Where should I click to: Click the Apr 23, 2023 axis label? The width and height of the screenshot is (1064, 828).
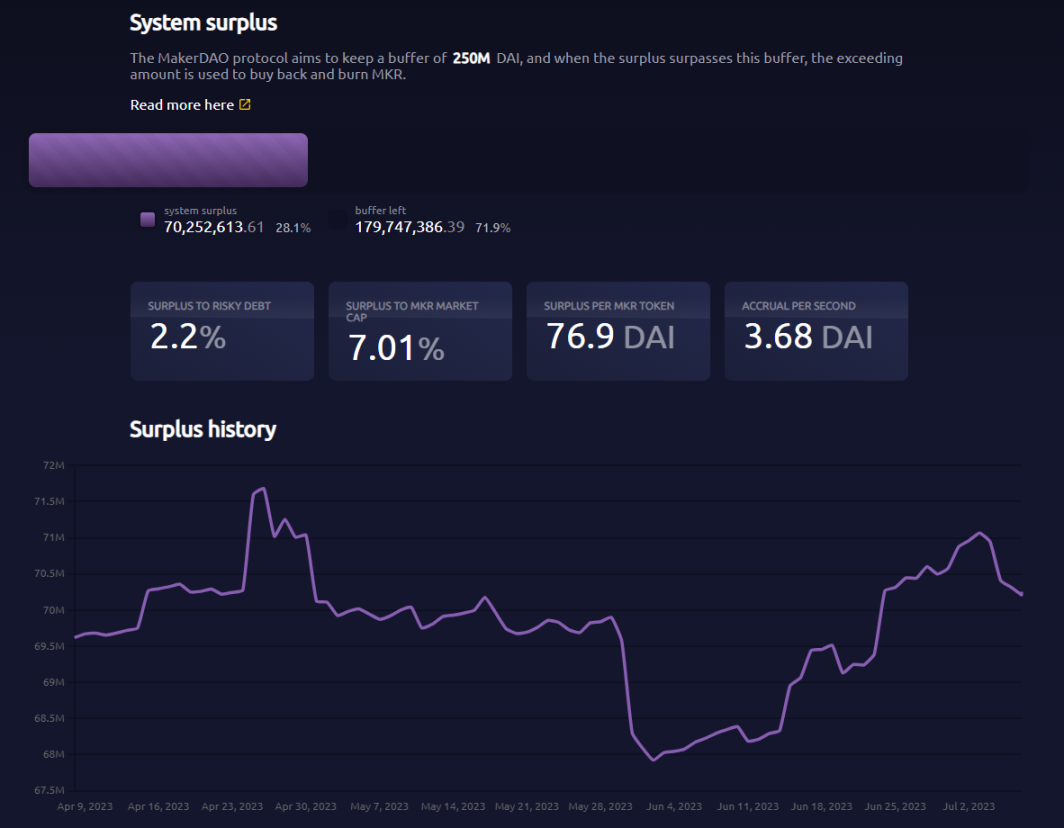click(232, 806)
